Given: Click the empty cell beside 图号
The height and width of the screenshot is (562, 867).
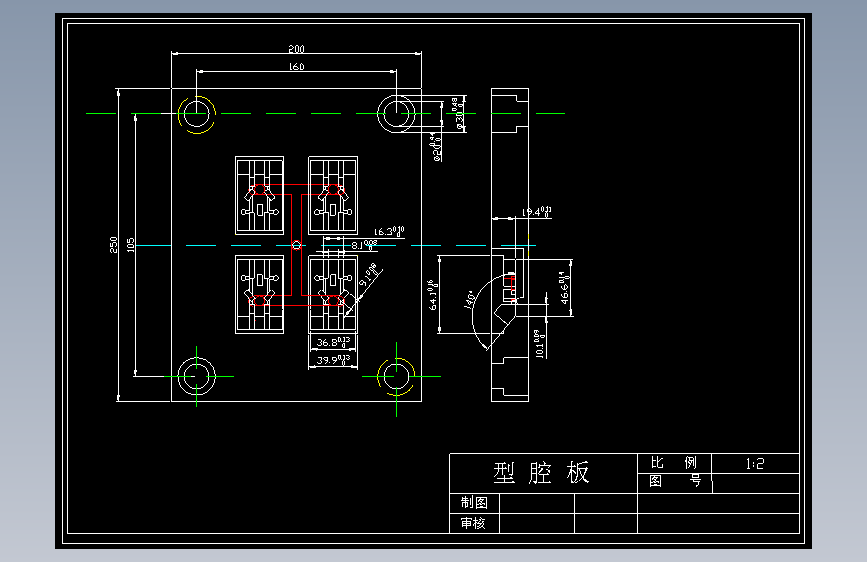Looking at the screenshot, I should (756, 483).
